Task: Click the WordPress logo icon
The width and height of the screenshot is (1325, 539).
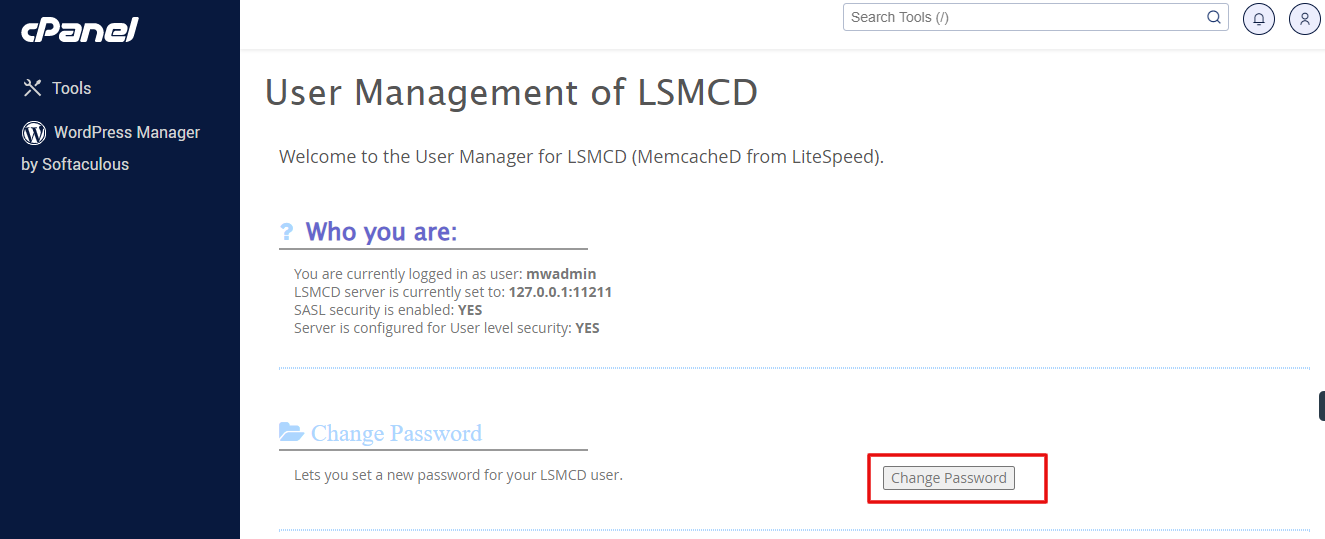Action: coord(34,133)
